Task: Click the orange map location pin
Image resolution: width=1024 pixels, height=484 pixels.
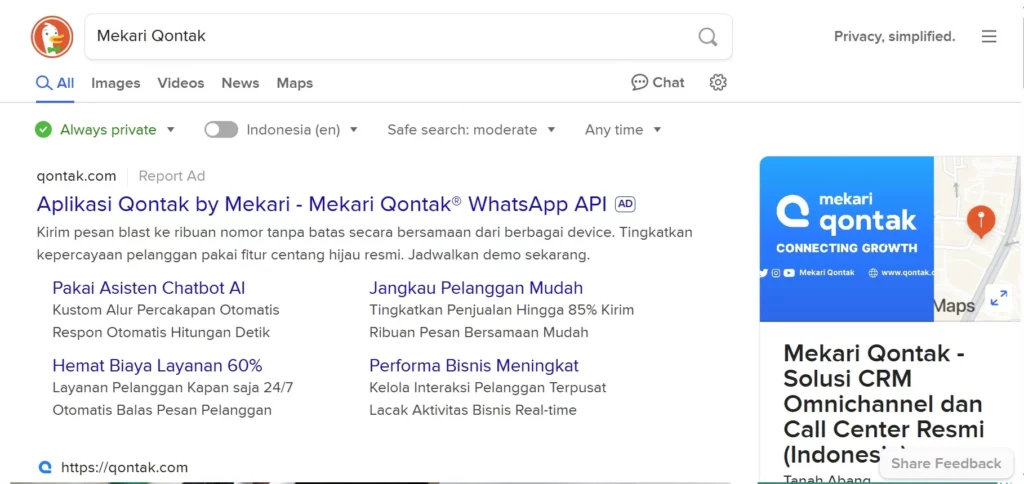Action: pyautogui.click(x=981, y=221)
